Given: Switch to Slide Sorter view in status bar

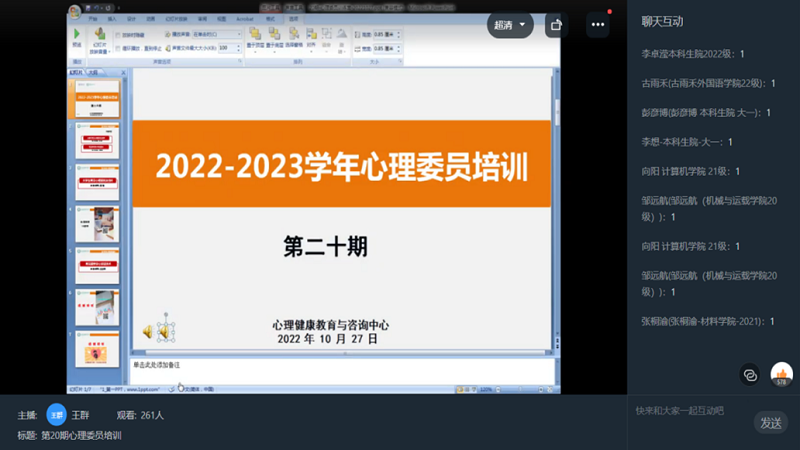Looking at the screenshot, I should [x=467, y=389].
